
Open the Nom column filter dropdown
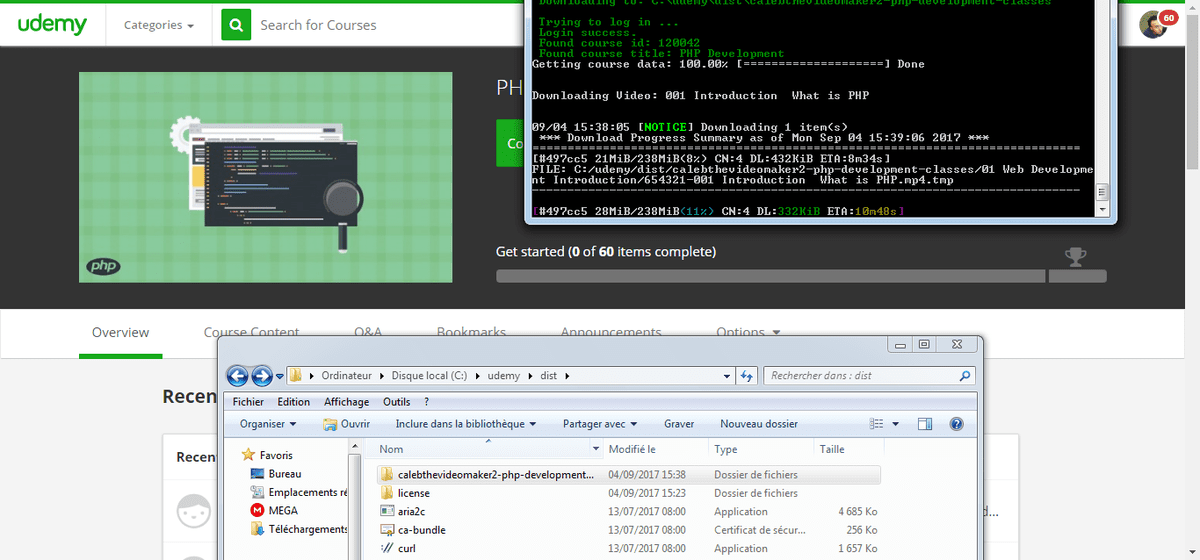[597, 450]
